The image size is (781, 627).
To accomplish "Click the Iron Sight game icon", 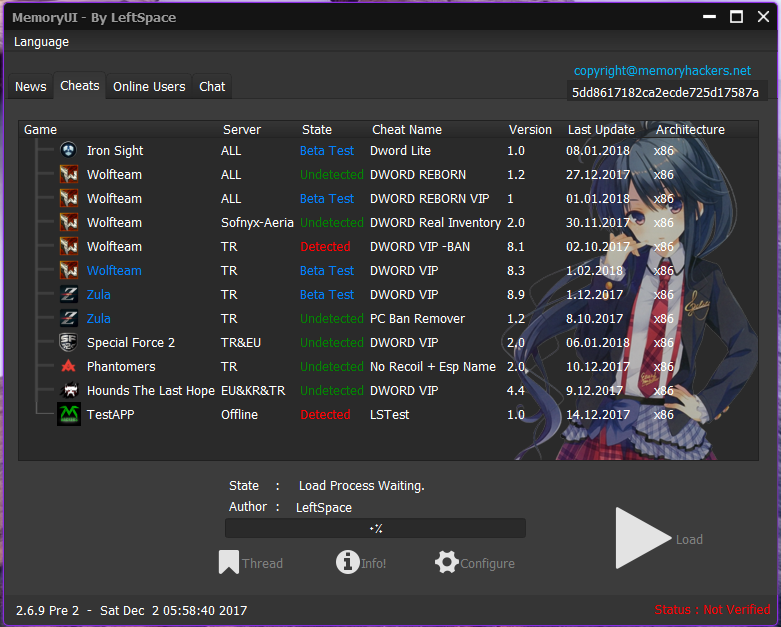I will click(x=68, y=150).
